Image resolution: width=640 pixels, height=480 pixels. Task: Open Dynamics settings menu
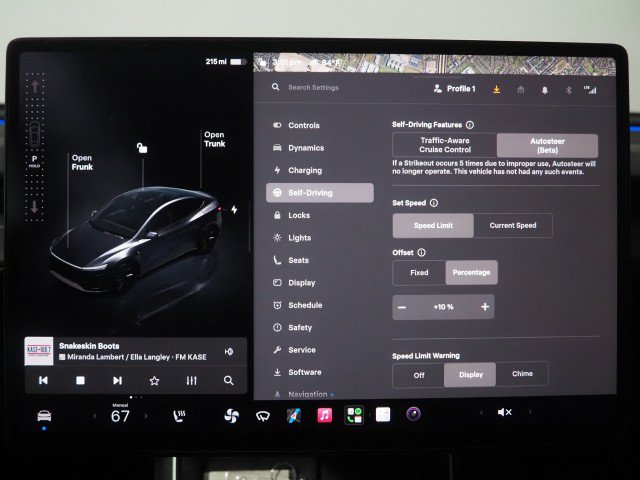pyautogui.click(x=320, y=148)
